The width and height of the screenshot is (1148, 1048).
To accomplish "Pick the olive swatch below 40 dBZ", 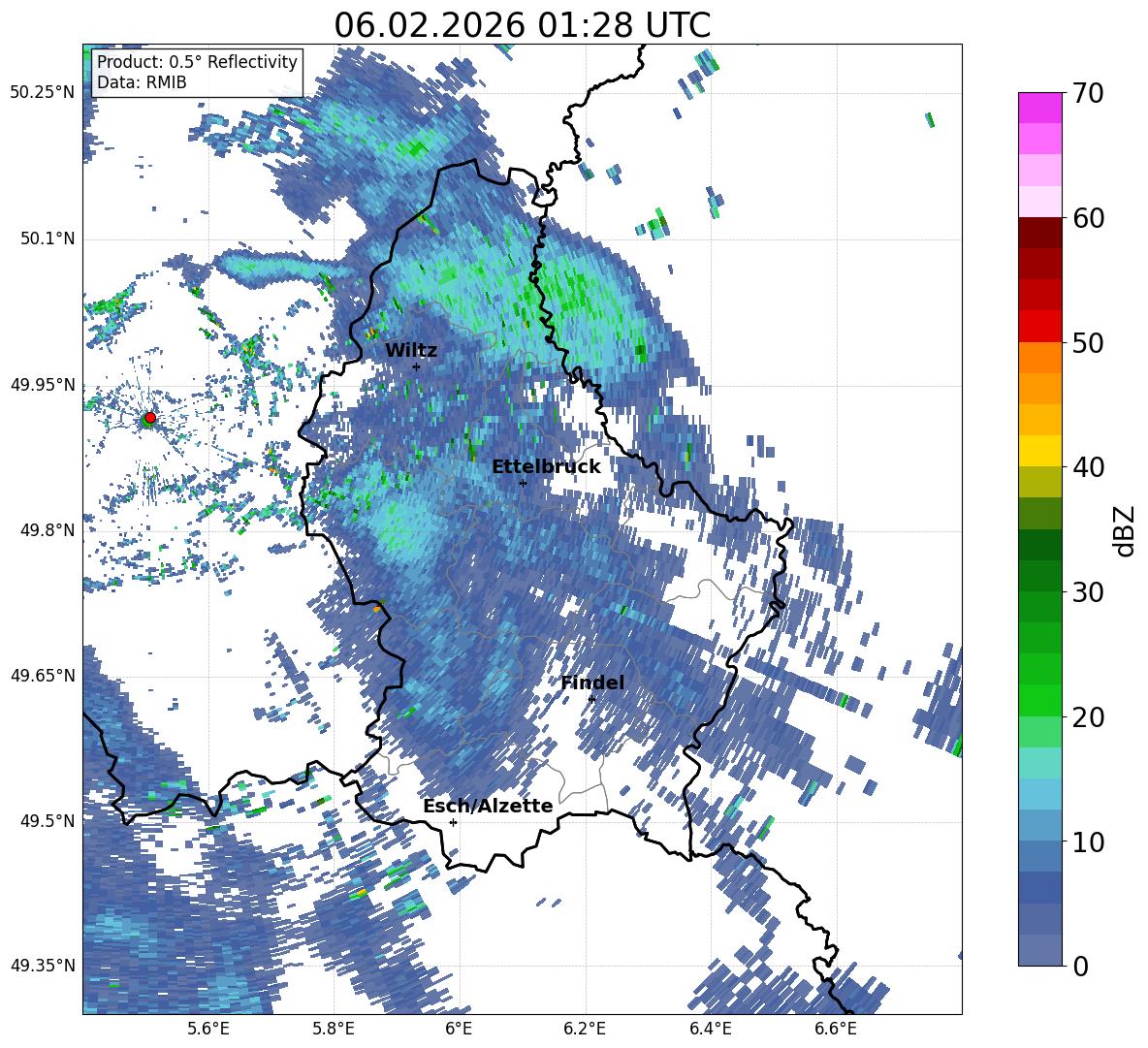I will (1039, 482).
